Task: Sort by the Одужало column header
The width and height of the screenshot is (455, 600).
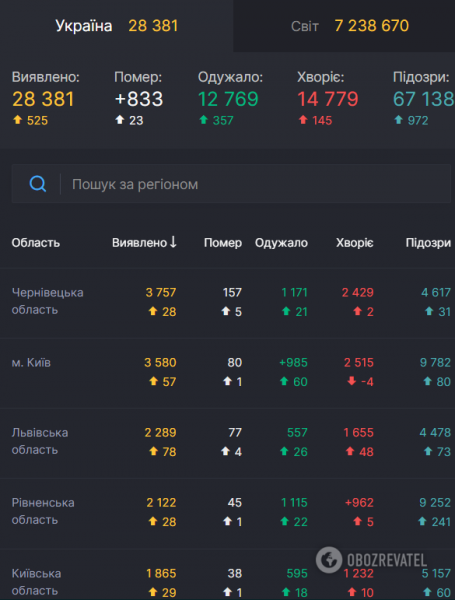Action: (281, 243)
